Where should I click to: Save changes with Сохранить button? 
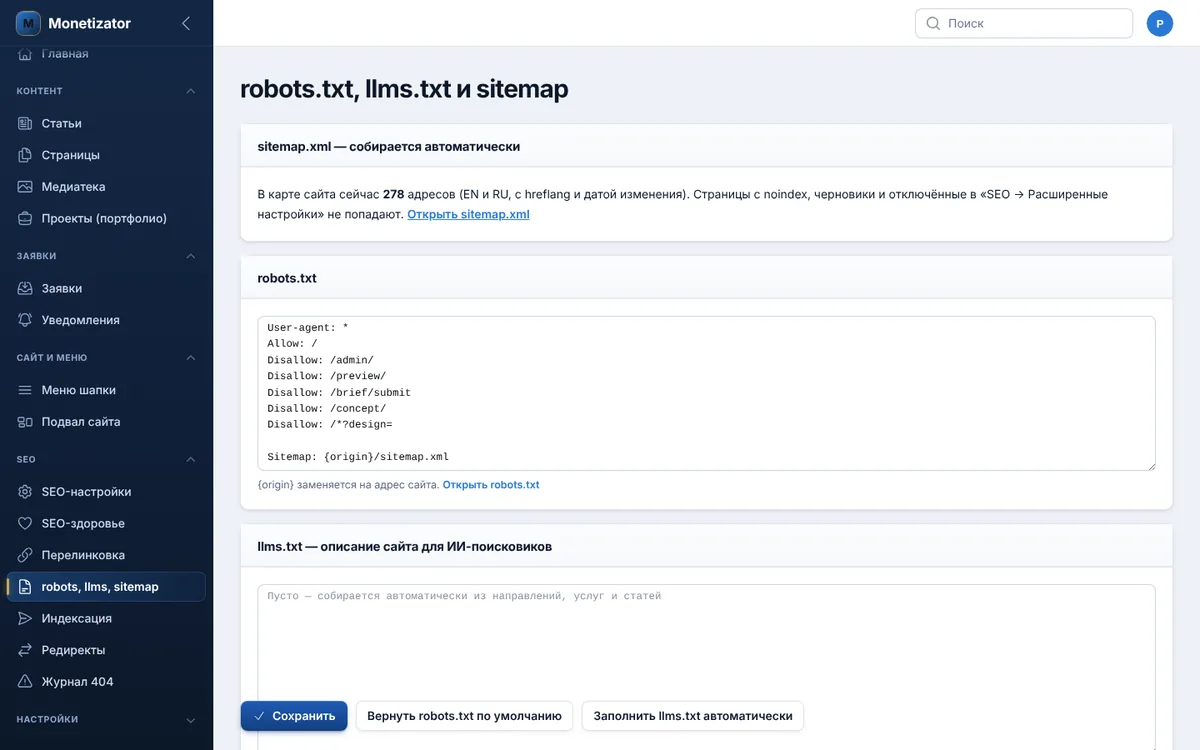coord(294,716)
